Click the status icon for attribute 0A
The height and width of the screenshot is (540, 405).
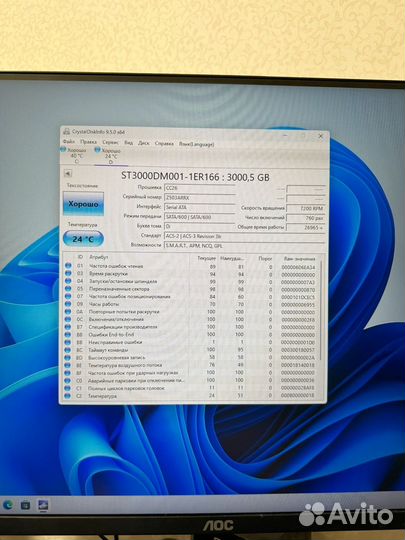coord(68,312)
